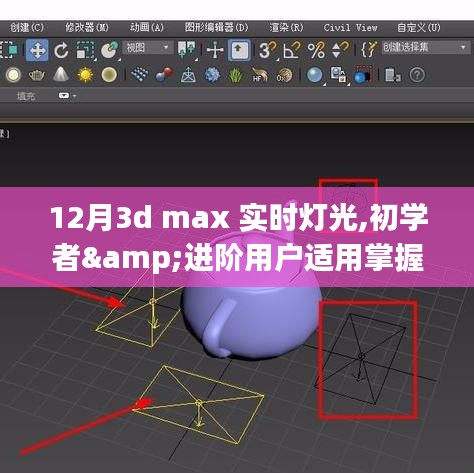Screen dimensions: 474x474
Task: Open the 修改器(M) menu
Action: 87,27
